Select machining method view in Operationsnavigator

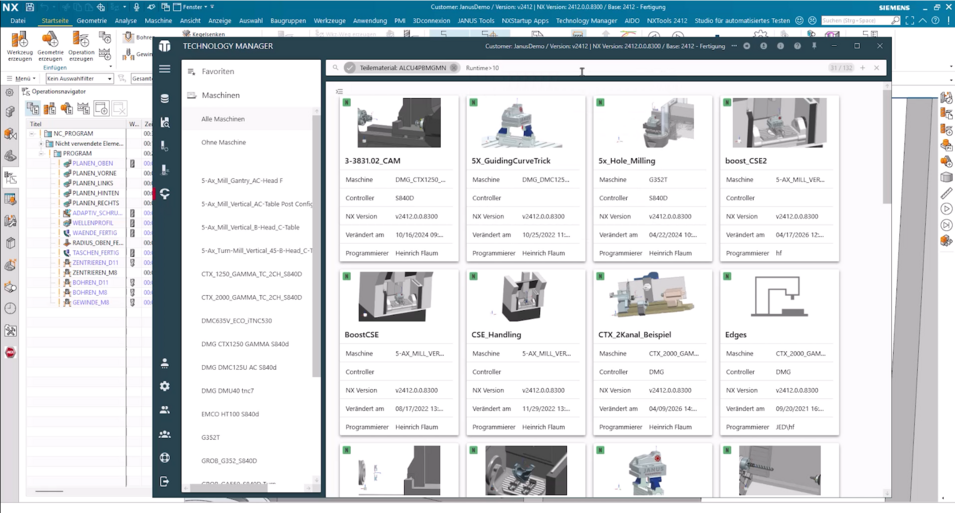tap(84, 108)
